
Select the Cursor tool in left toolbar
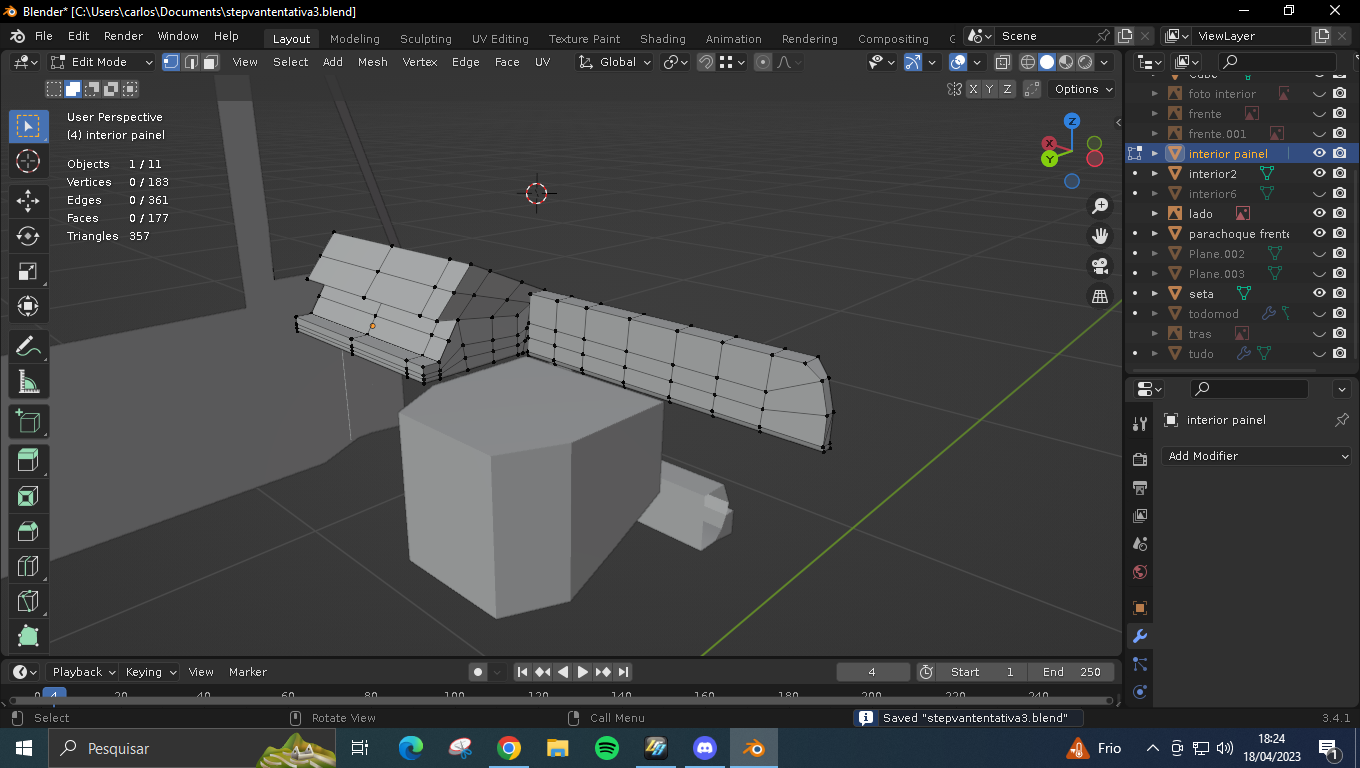pyautogui.click(x=28, y=161)
